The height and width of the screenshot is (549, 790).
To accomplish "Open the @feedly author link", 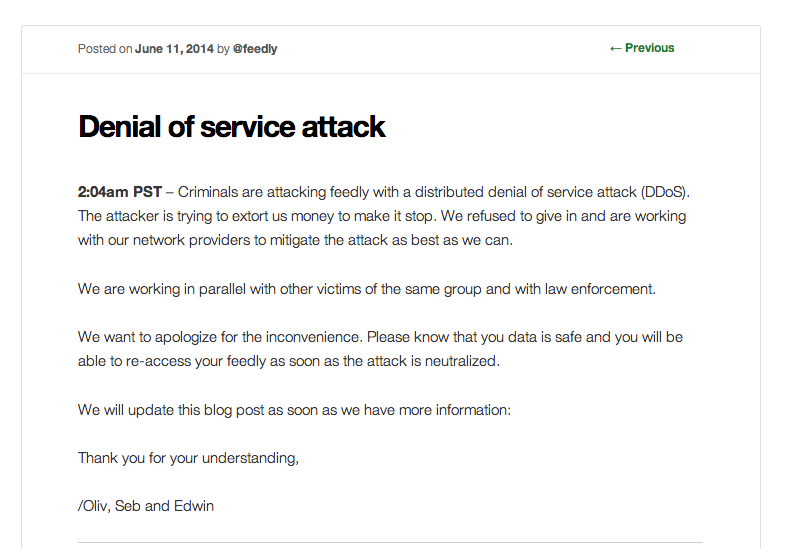I will pos(255,49).
